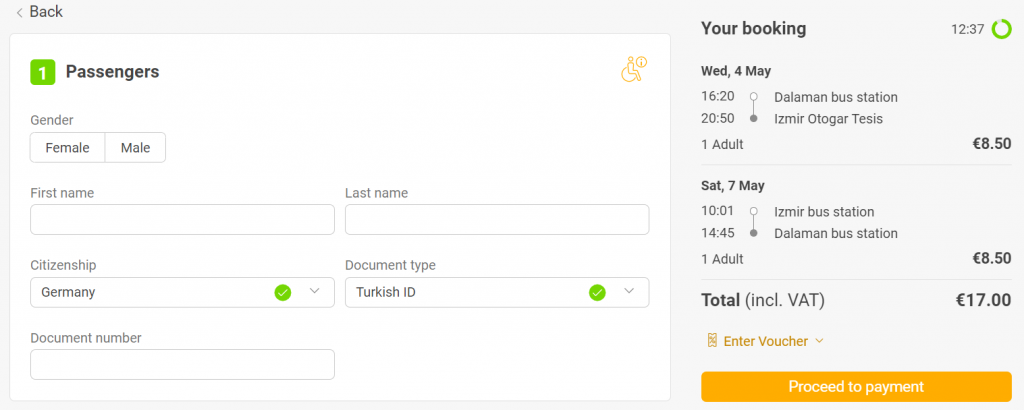This screenshot has height=410, width=1024.
Task: Click the Back arrow icon
Action: point(20,12)
